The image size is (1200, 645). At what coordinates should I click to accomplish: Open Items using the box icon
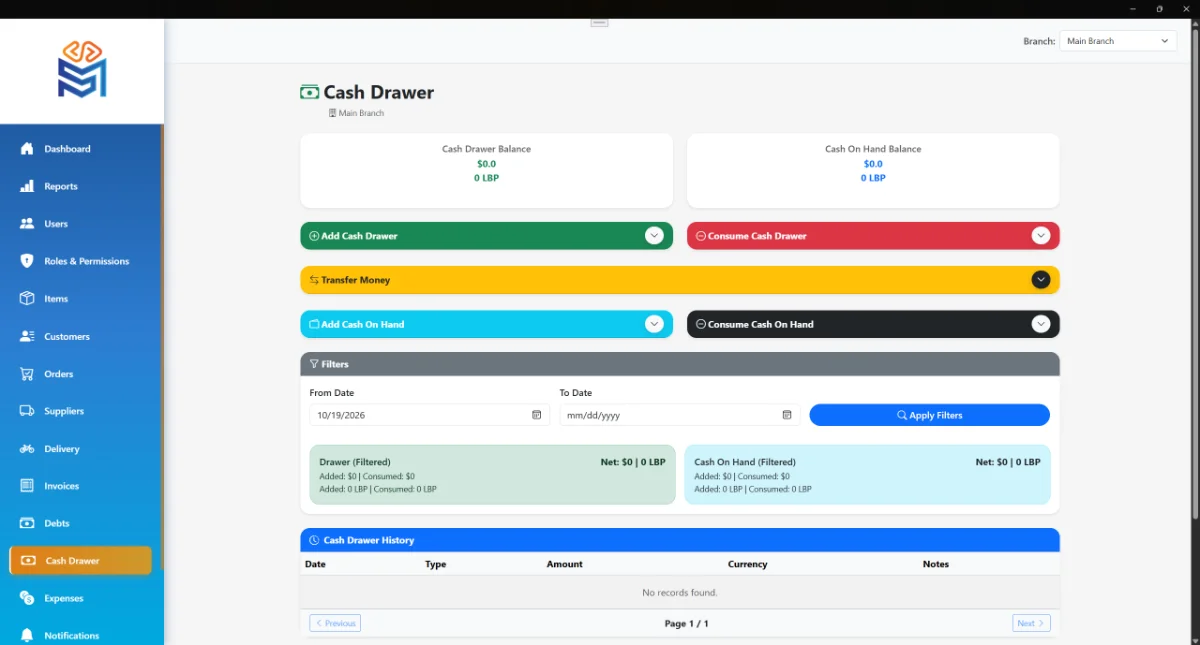pyautogui.click(x=27, y=299)
